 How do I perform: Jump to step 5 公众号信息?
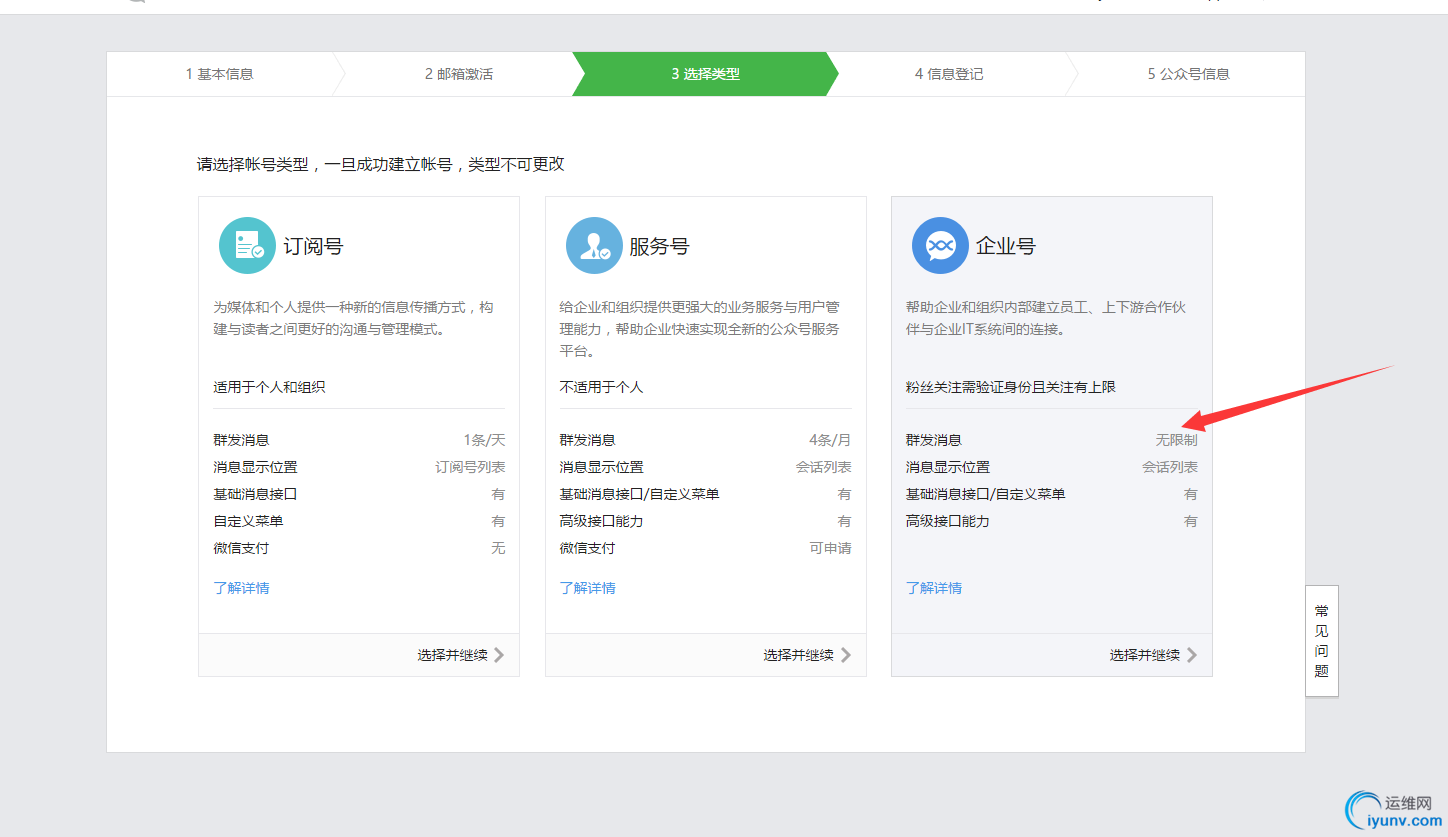tap(1188, 74)
